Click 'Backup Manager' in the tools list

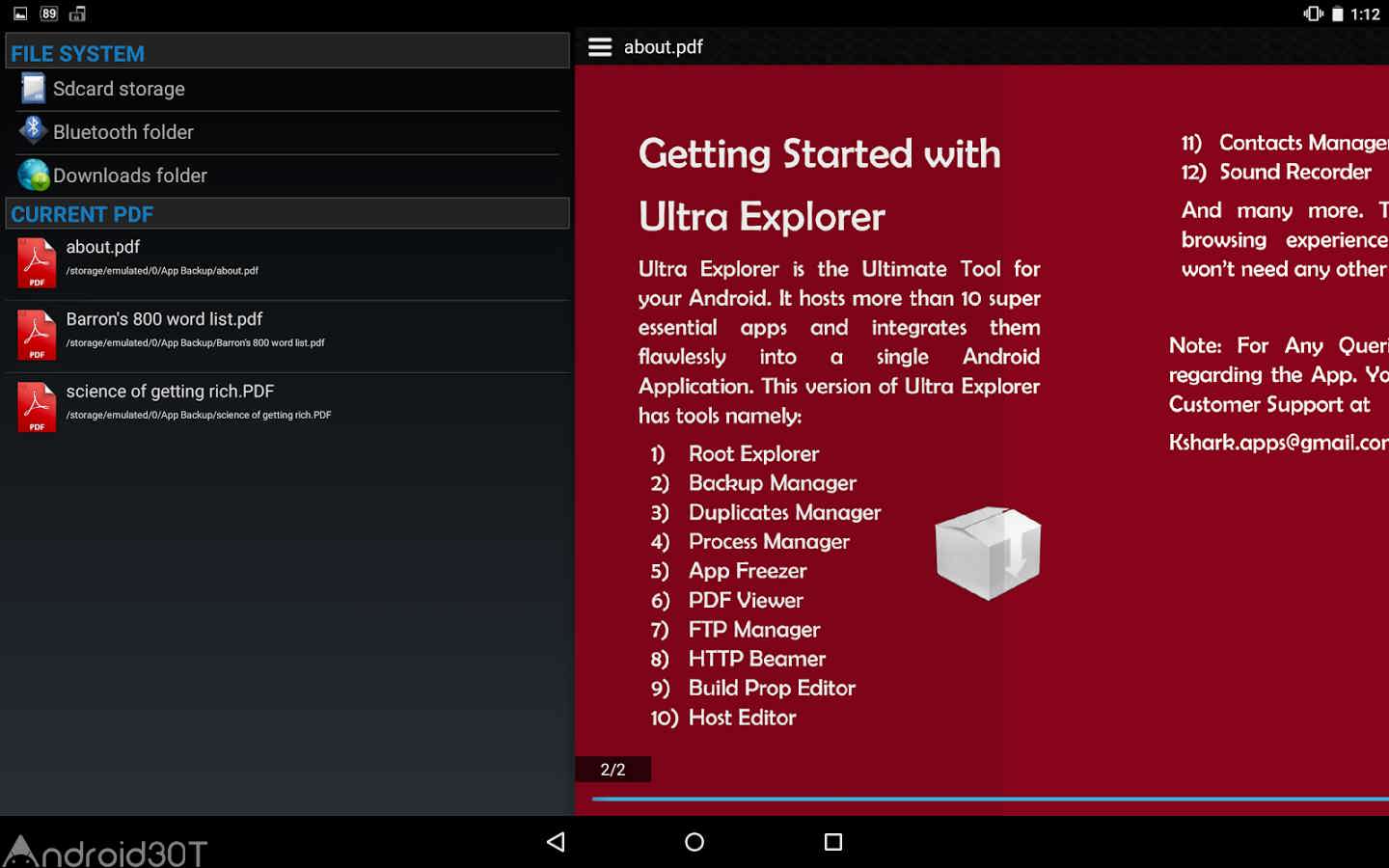click(773, 483)
